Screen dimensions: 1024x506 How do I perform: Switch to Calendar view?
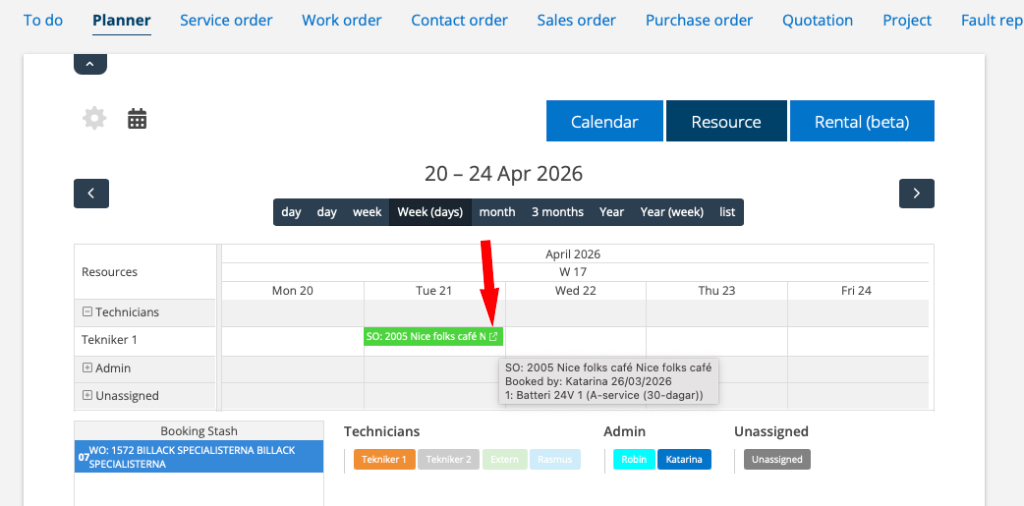pyautogui.click(x=604, y=121)
